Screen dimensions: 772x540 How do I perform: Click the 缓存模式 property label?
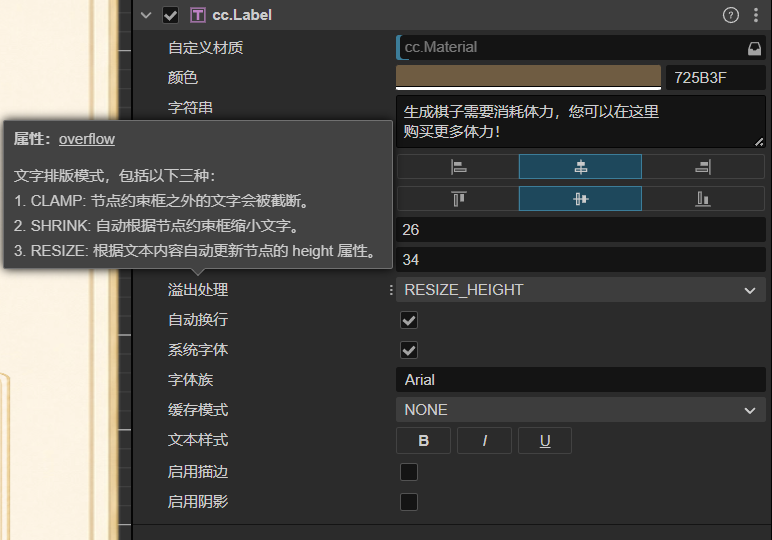198,410
